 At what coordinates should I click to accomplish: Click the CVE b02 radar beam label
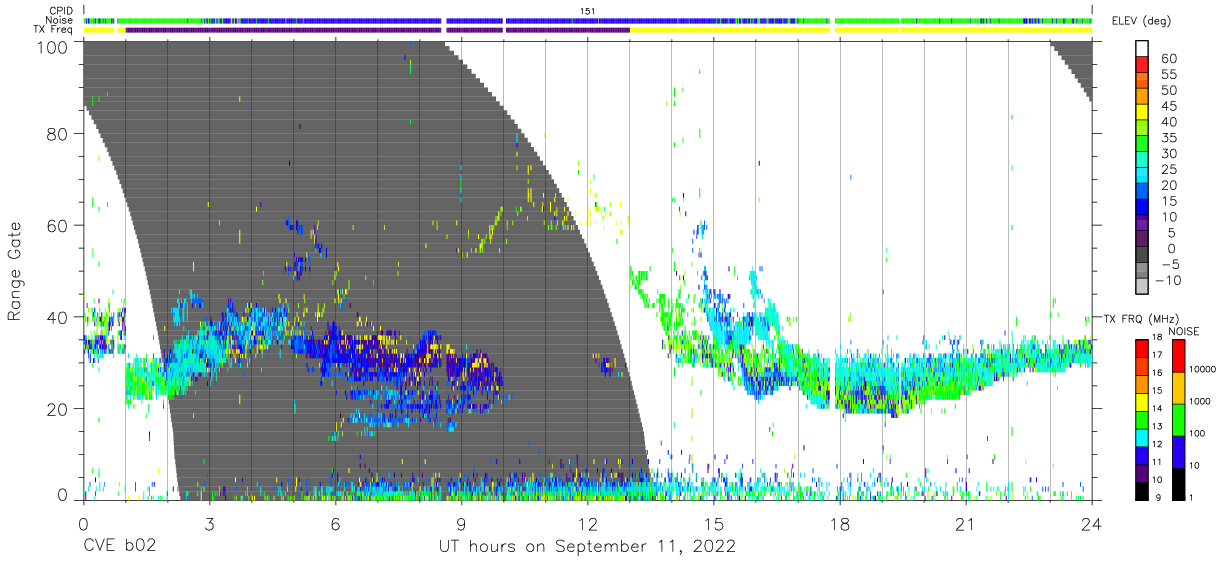pyautogui.click(x=119, y=547)
